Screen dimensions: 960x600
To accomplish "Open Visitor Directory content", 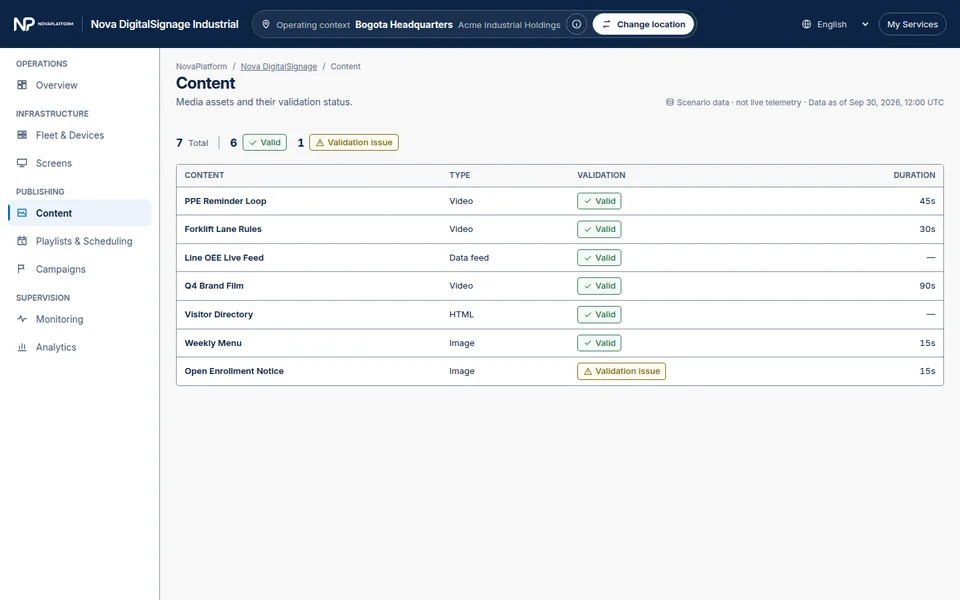I will pyautogui.click(x=560, y=315).
